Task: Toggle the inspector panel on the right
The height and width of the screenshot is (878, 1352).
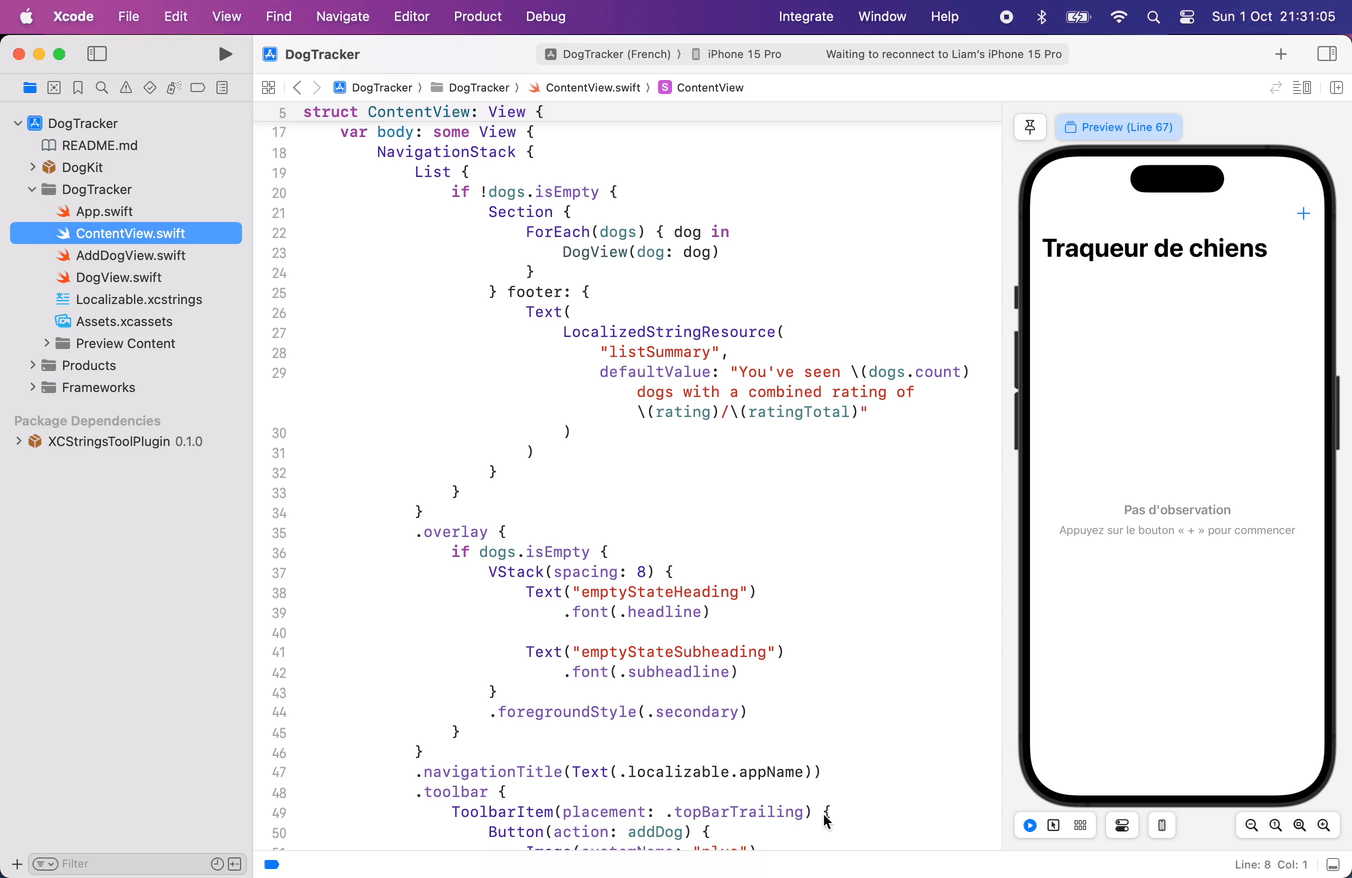Action: click(x=1327, y=54)
